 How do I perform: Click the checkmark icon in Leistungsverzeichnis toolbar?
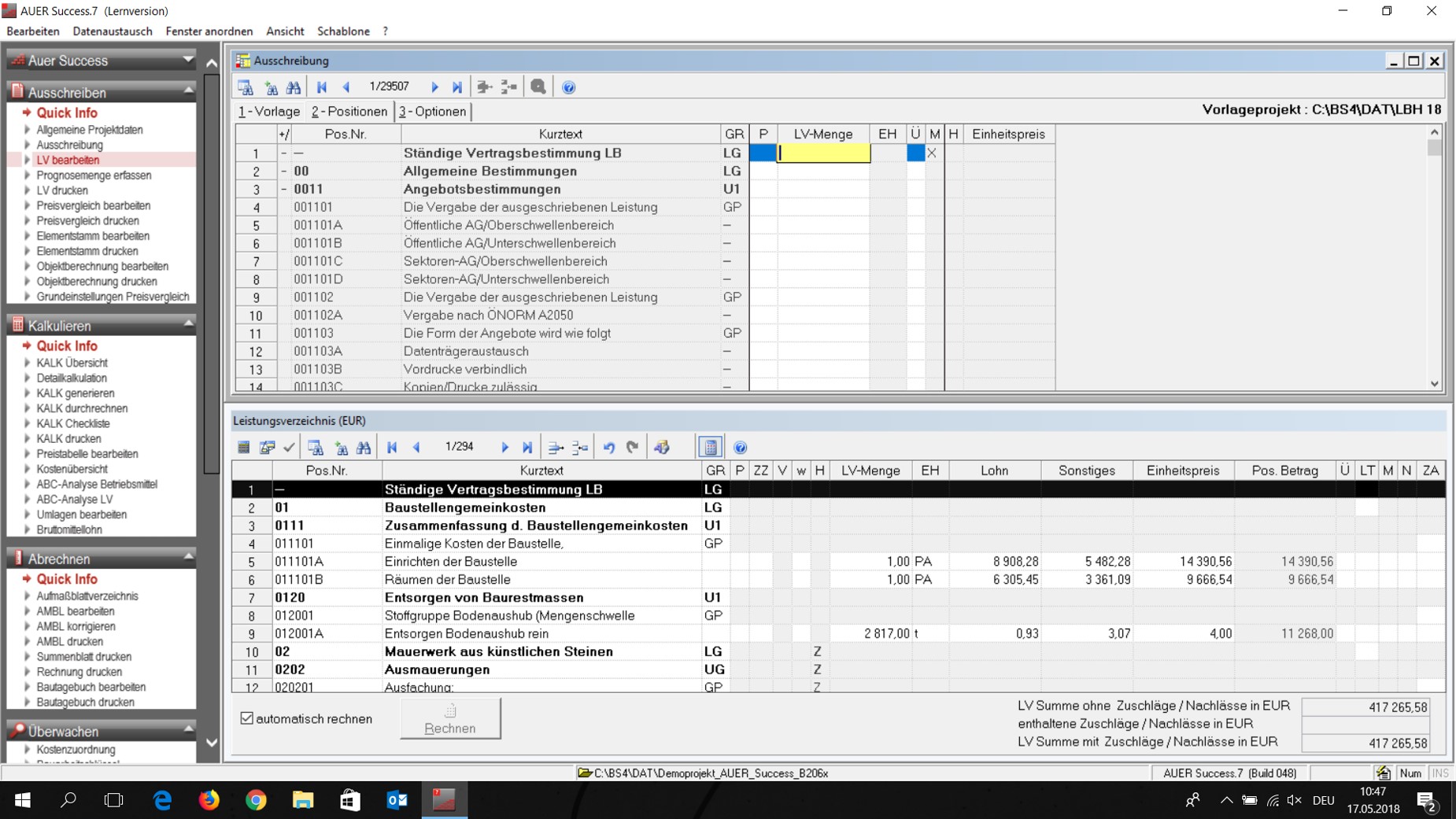pos(289,448)
